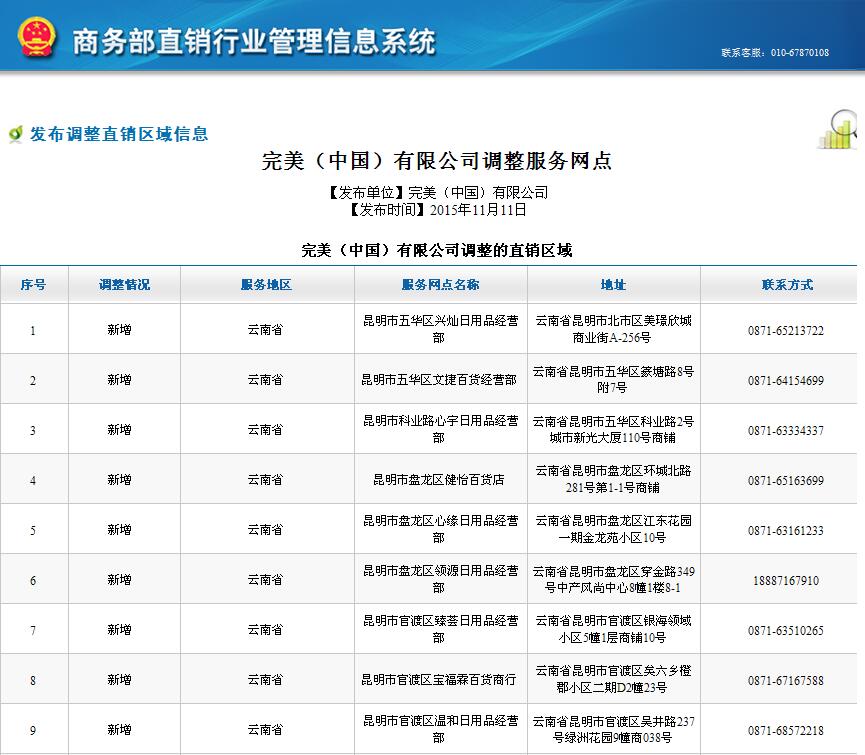Click the 地址 column header
The image size is (865, 755).
click(x=613, y=285)
